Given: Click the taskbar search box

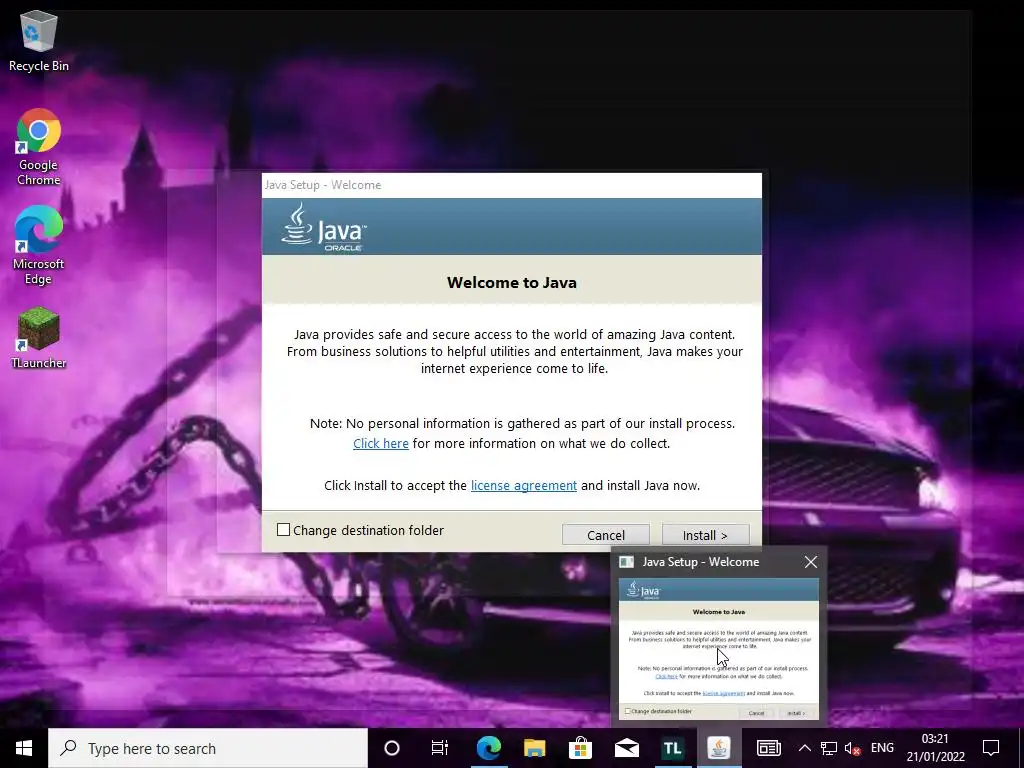Looking at the screenshot, I should point(208,748).
